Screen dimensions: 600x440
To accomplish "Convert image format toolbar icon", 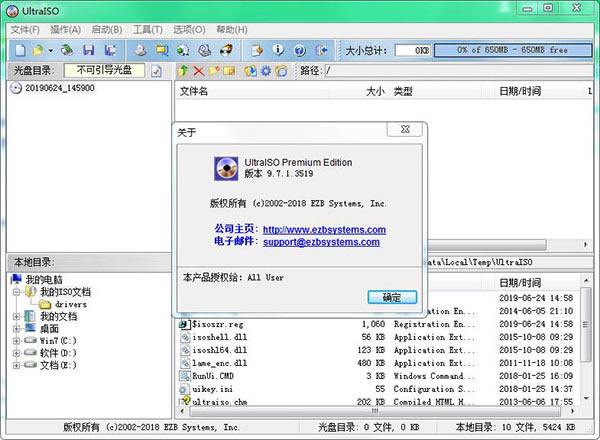I will tap(183, 50).
